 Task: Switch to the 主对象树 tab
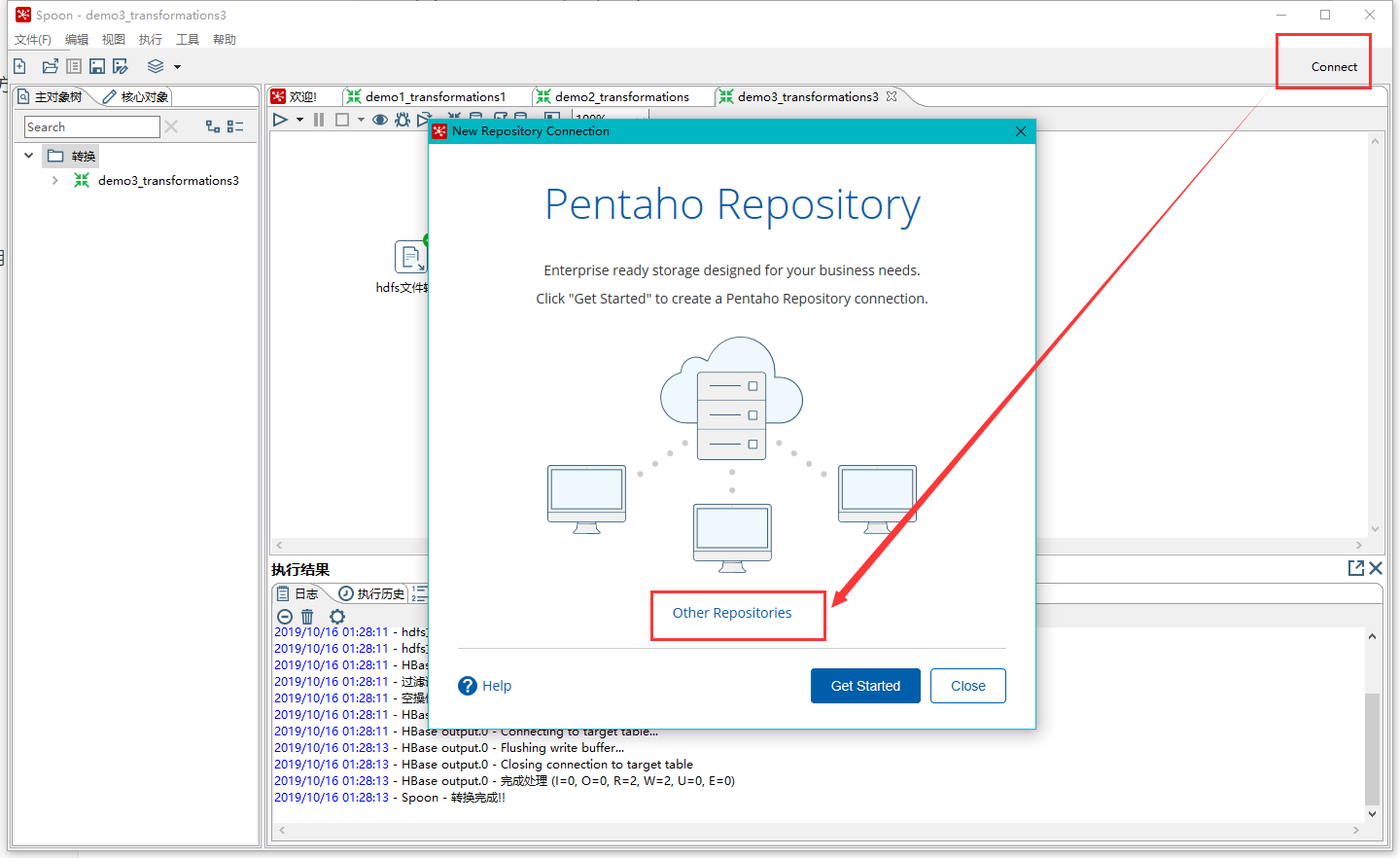(x=51, y=97)
